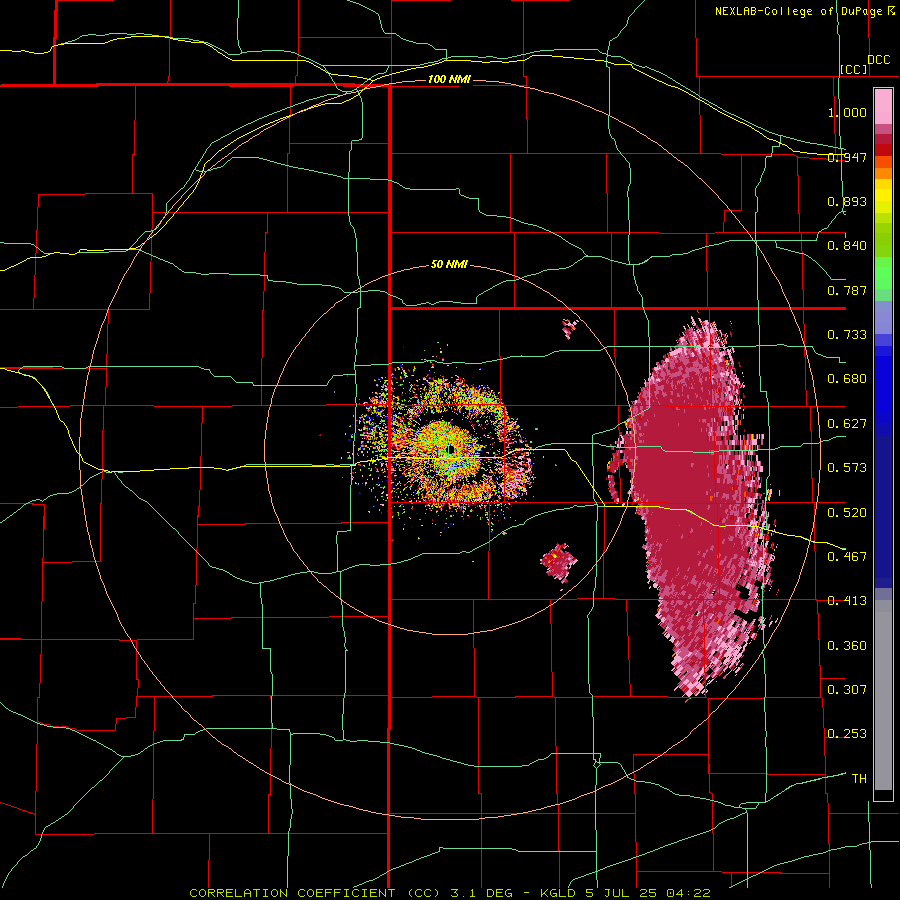
Task: Click the 100 NMI range ring label
Action: pyautogui.click(x=449, y=79)
